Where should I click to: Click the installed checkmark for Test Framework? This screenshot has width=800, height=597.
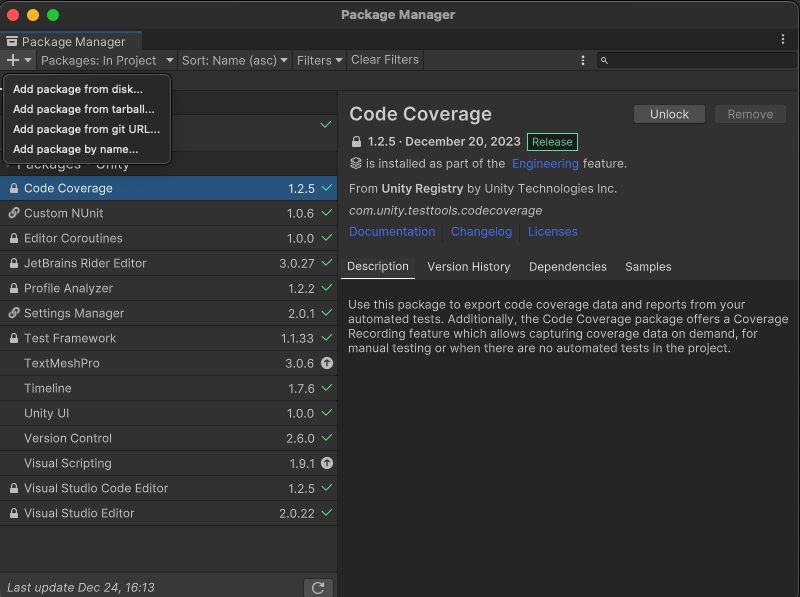326,338
